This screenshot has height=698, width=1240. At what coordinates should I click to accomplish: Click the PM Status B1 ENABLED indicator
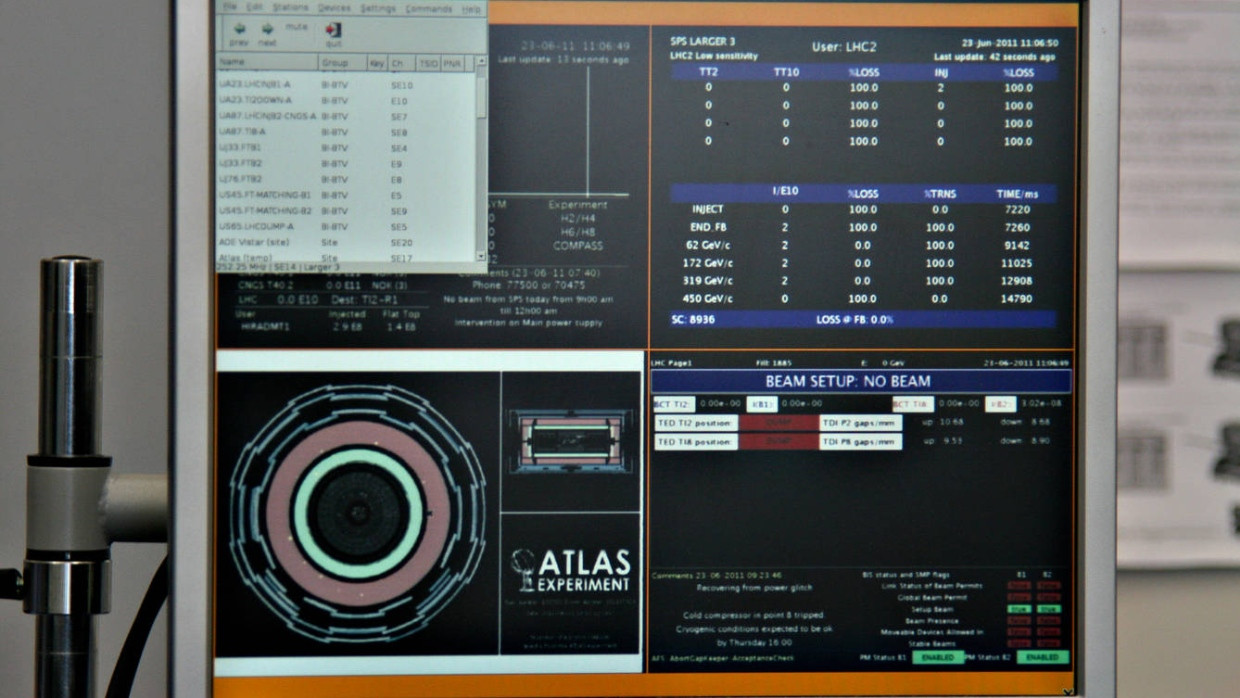tap(937, 656)
